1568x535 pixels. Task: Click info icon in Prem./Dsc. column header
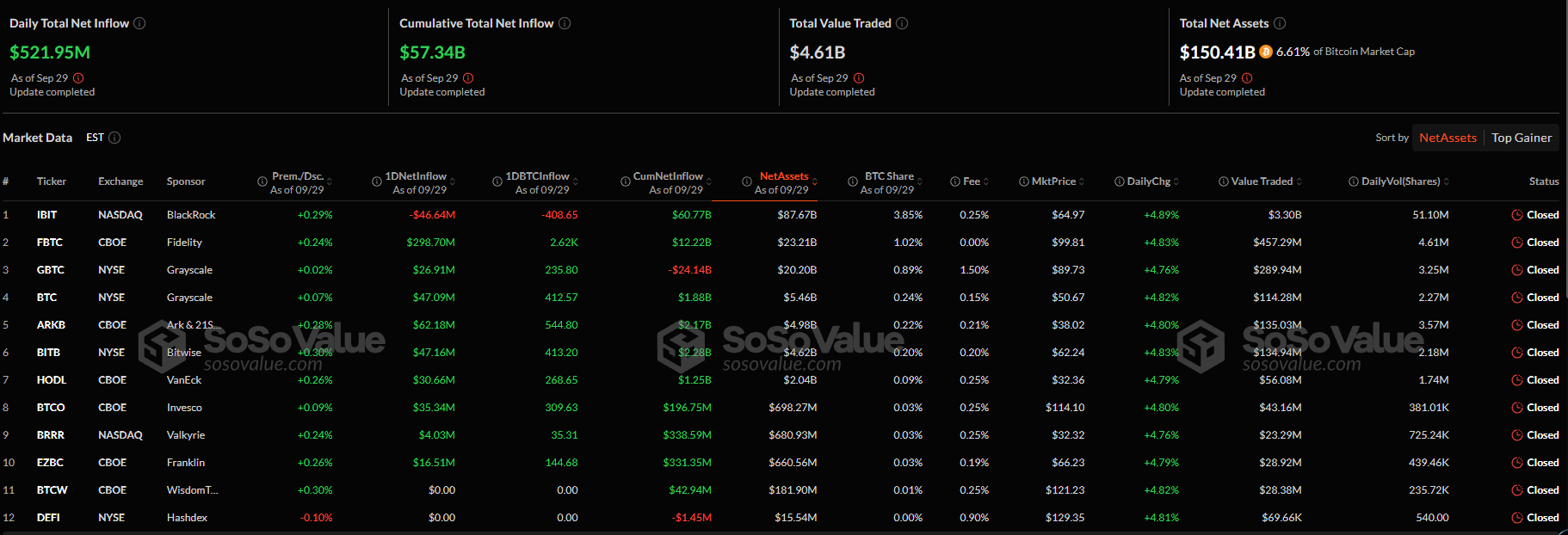(262, 181)
